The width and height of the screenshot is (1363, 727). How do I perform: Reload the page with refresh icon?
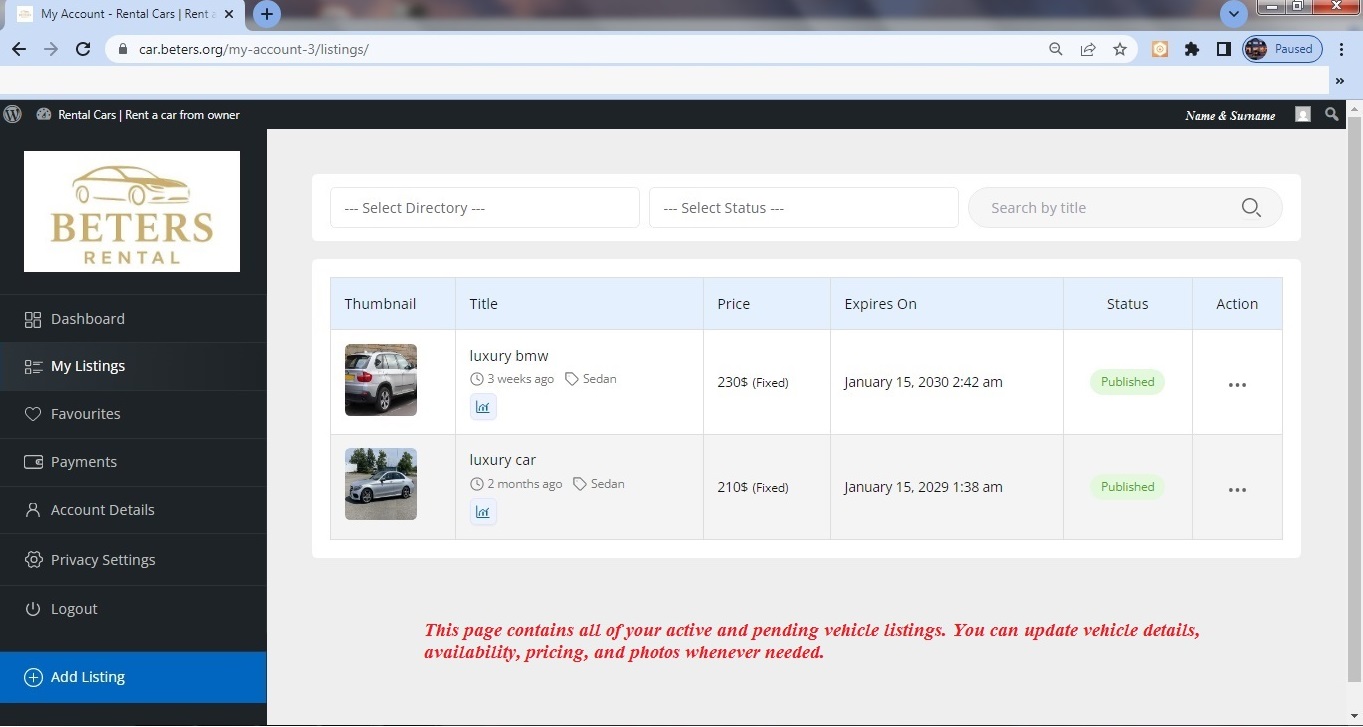(x=83, y=49)
